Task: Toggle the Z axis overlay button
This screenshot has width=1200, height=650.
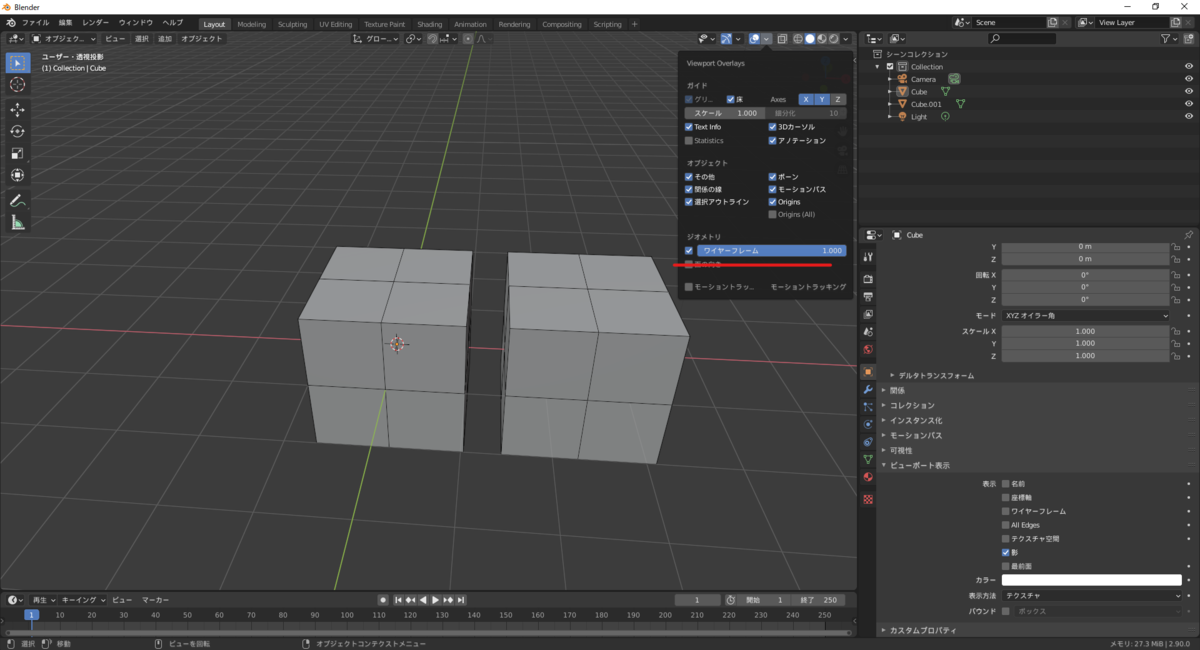Action: click(838, 100)
